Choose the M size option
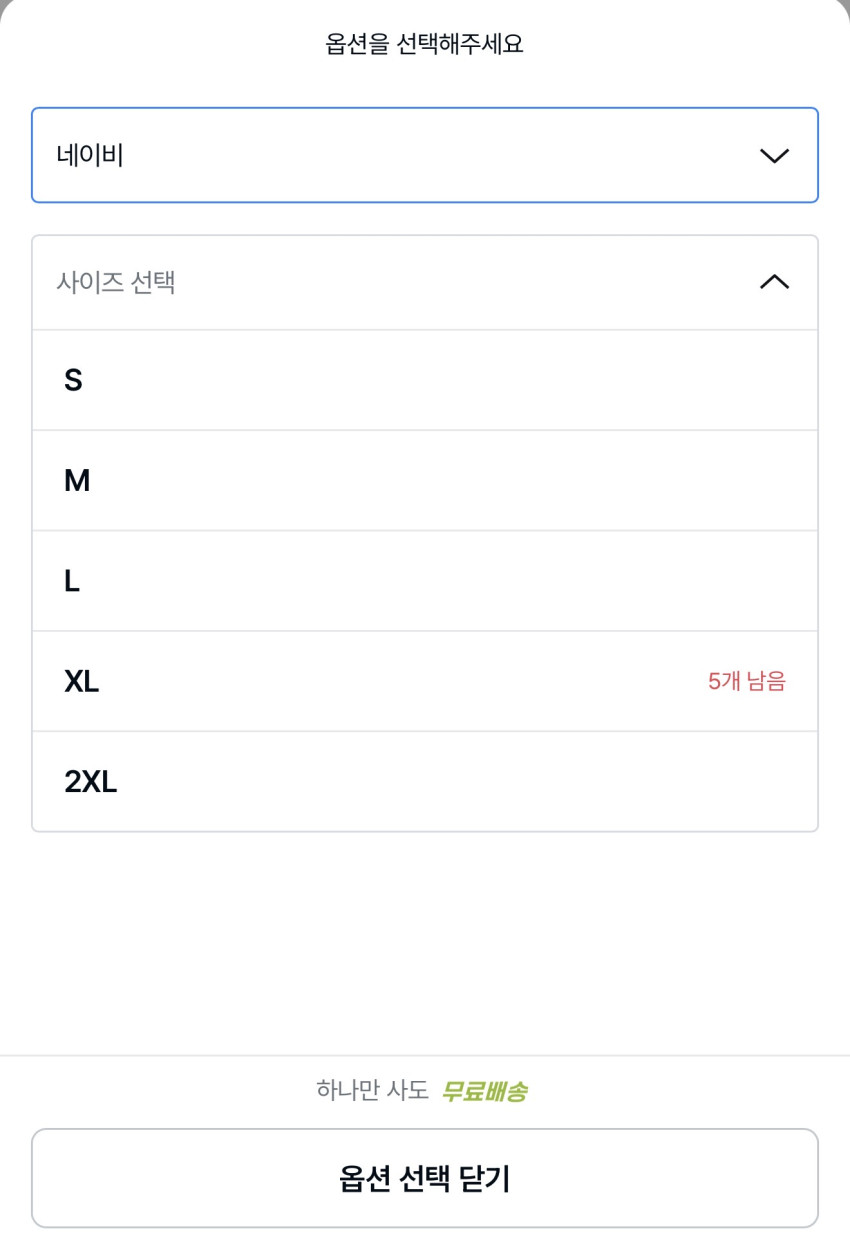Image resolution: width=850 pixels, height=1256 pixels. 424,481
